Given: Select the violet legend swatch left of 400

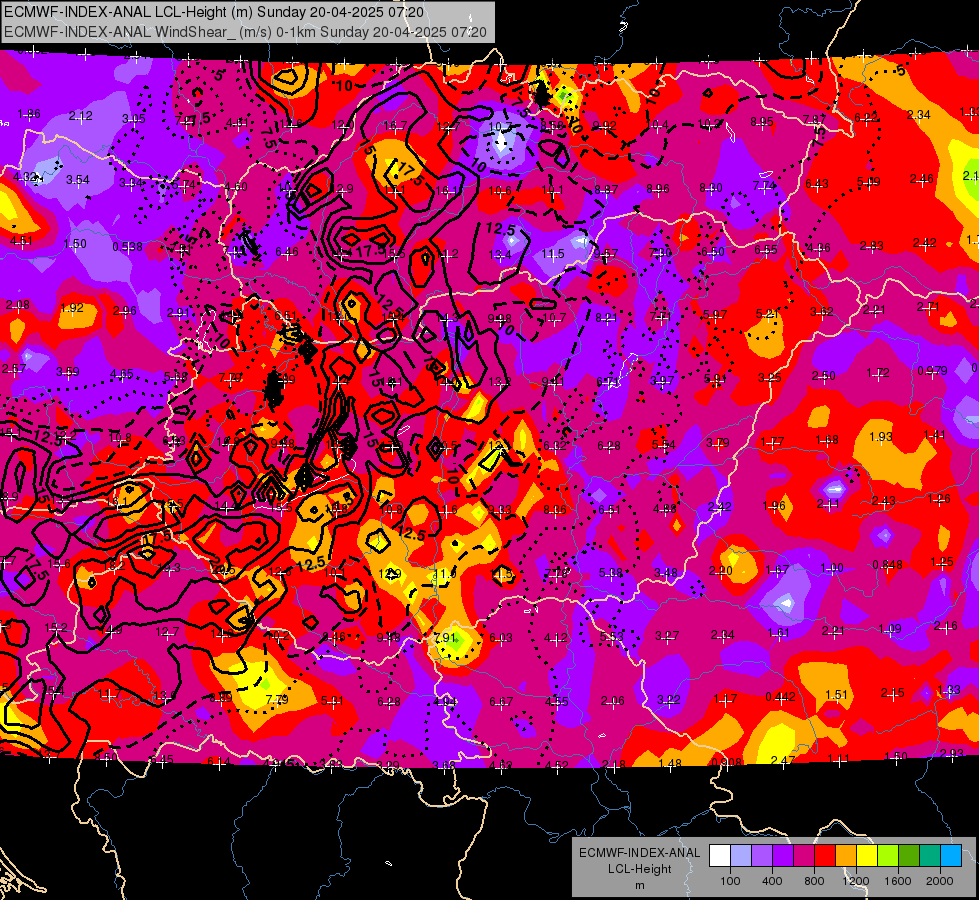Looking at the screenshot, I should [762, 856].
